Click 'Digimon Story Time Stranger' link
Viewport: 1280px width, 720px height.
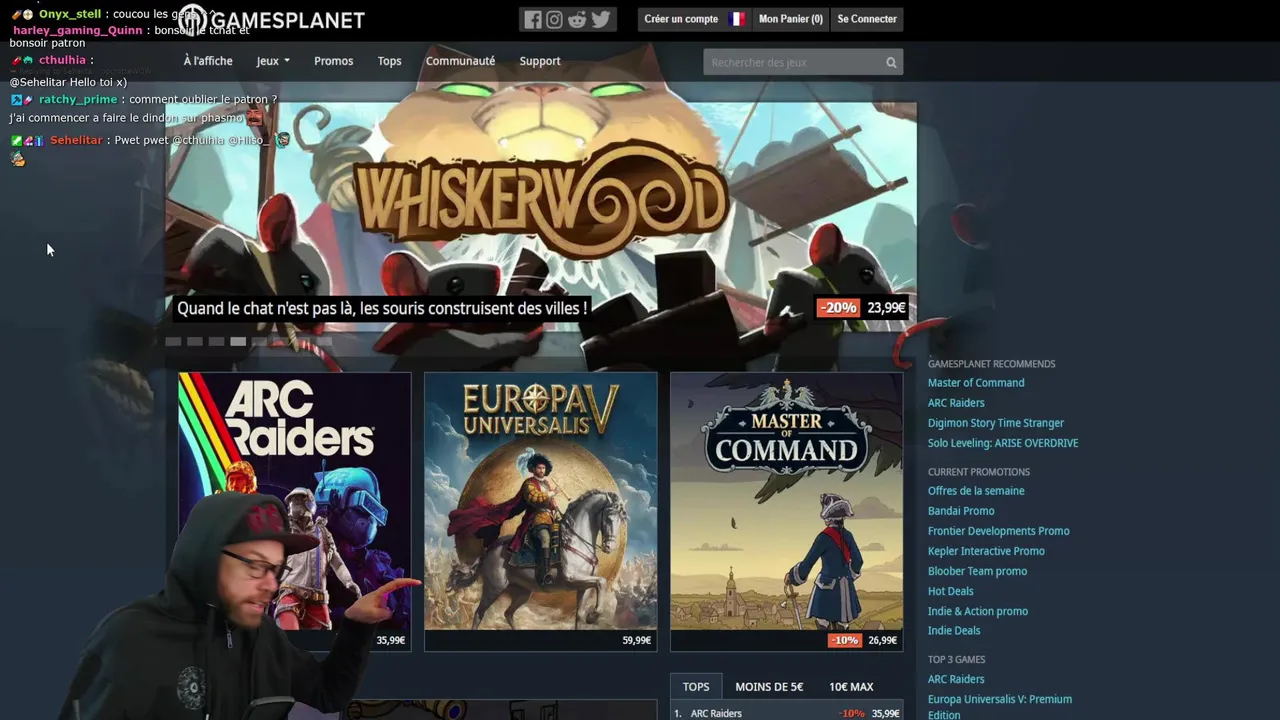996,423
